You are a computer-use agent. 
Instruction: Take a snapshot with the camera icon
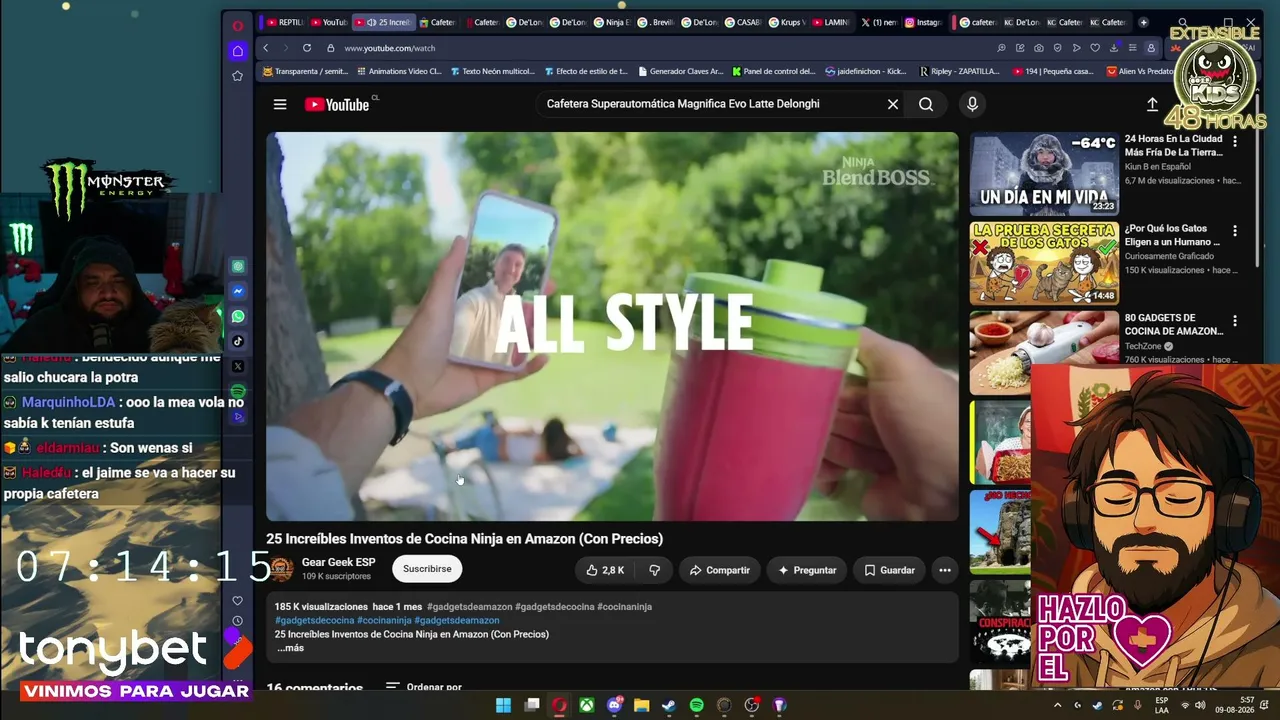(x=1039, y=48)
